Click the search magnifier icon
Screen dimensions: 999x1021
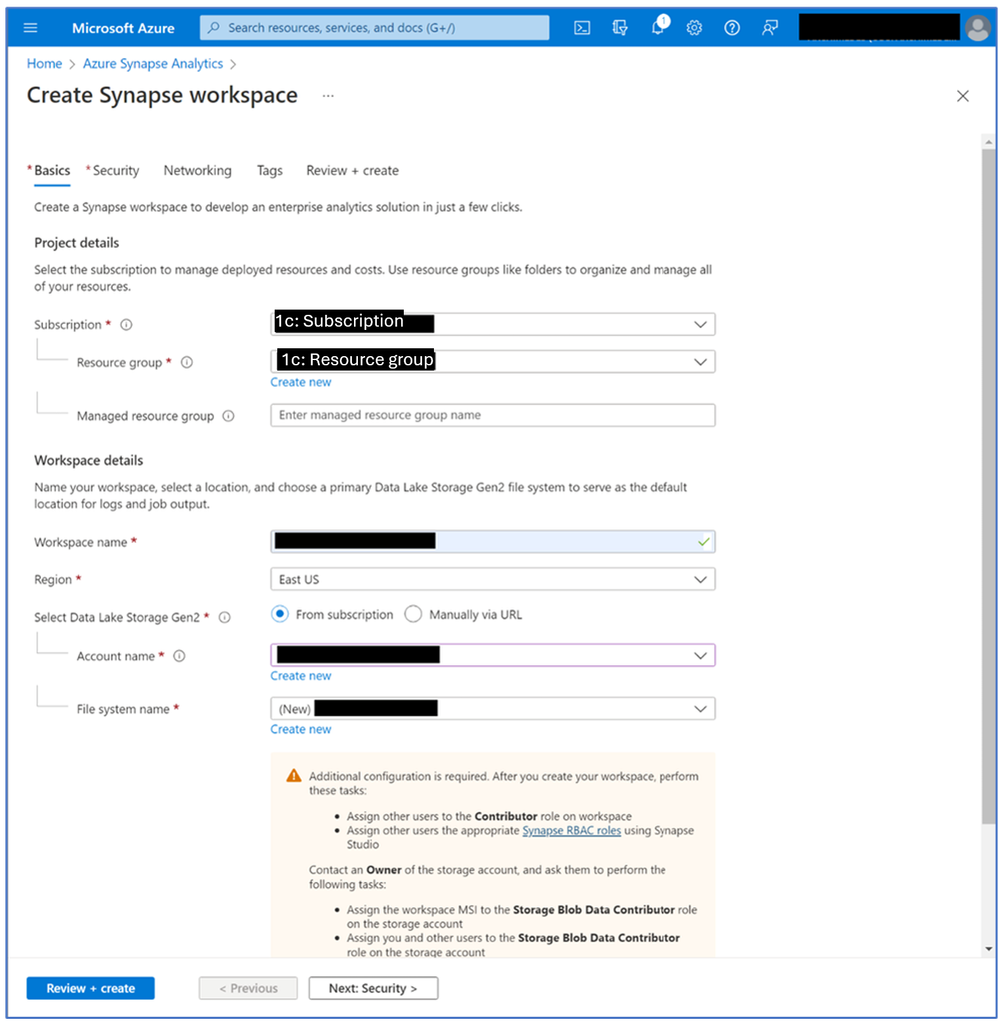[214, 28]
